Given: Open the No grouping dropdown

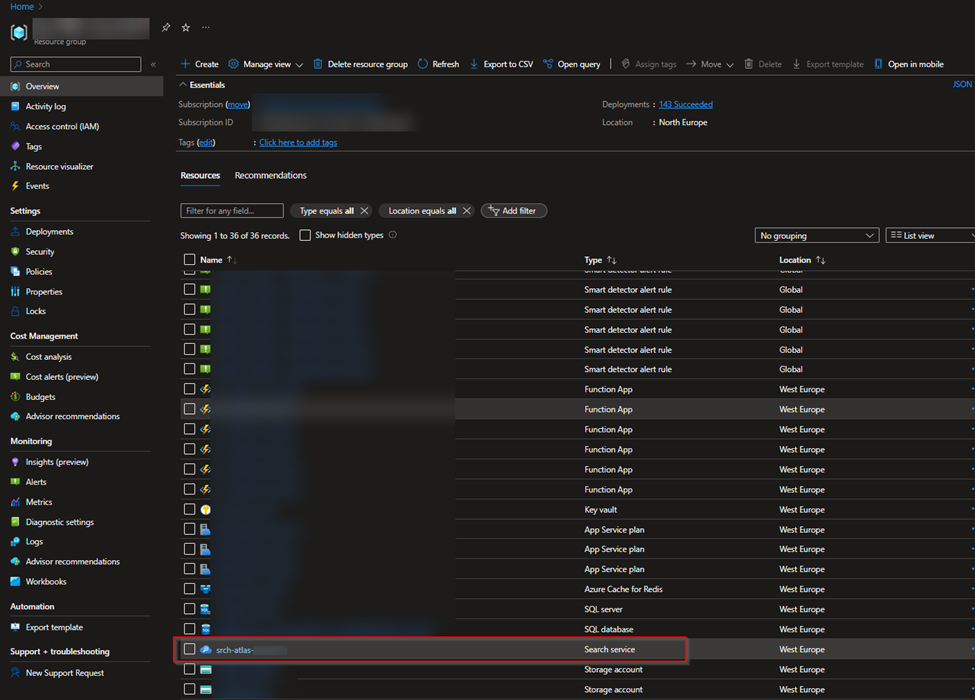Looking at the screenshot, I should click(x=816, y=236).
